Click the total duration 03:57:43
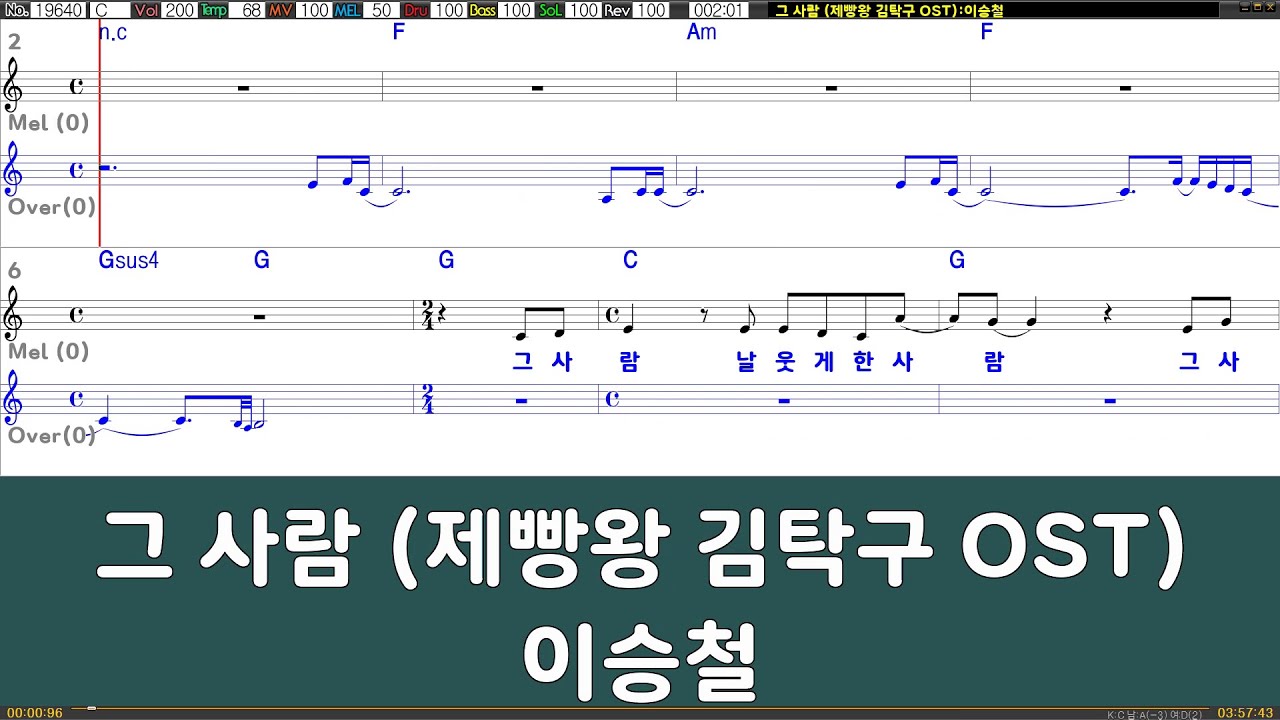The height and width of the screenshot is (720, 1280). point(1245,713)
